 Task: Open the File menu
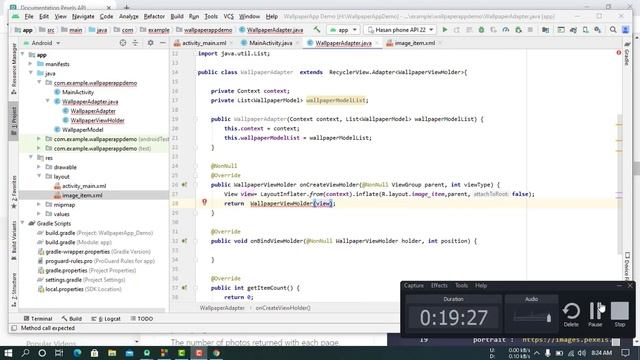tap(29, 17)
